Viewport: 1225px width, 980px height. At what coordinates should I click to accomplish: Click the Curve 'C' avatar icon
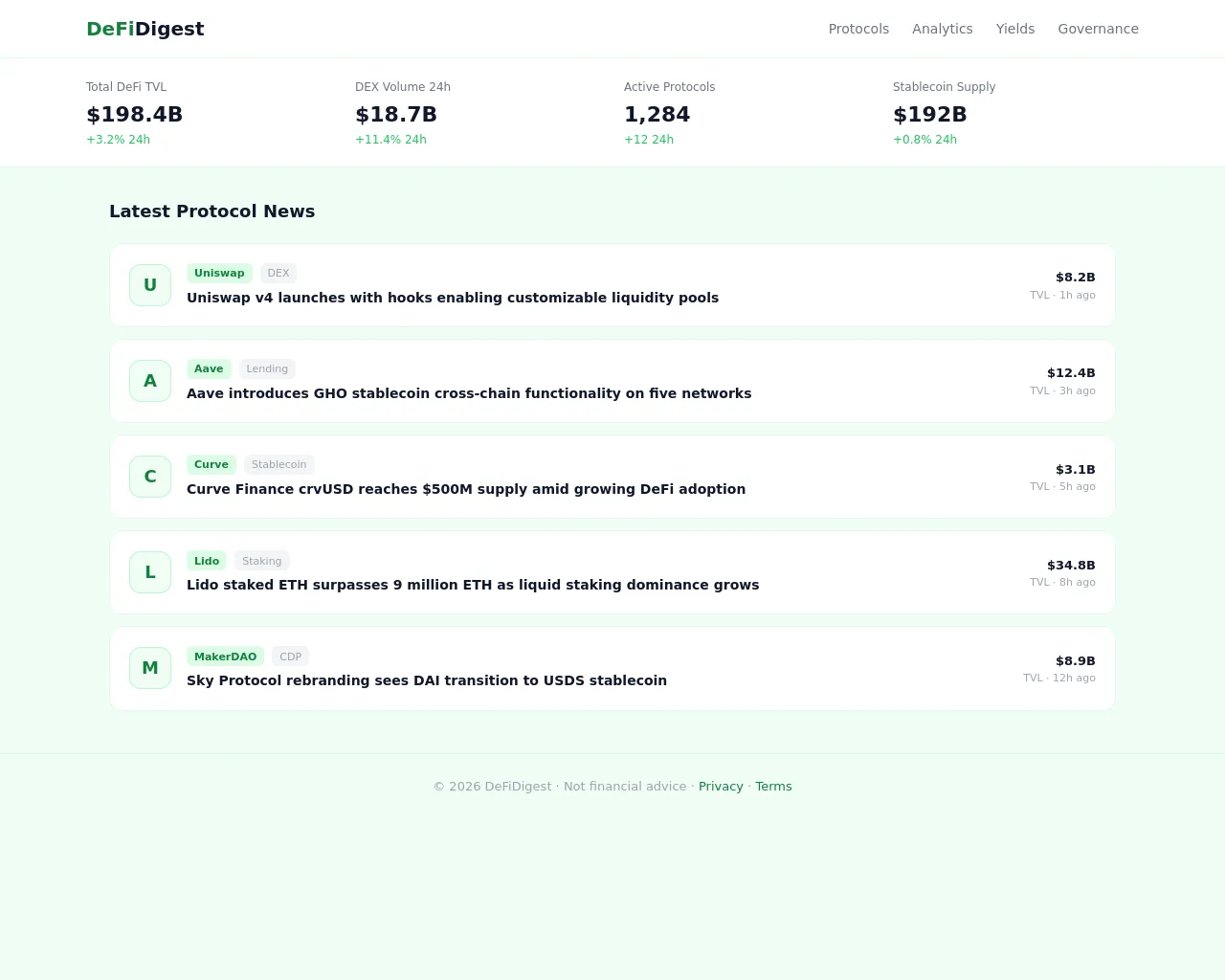[x=150, y=477]
